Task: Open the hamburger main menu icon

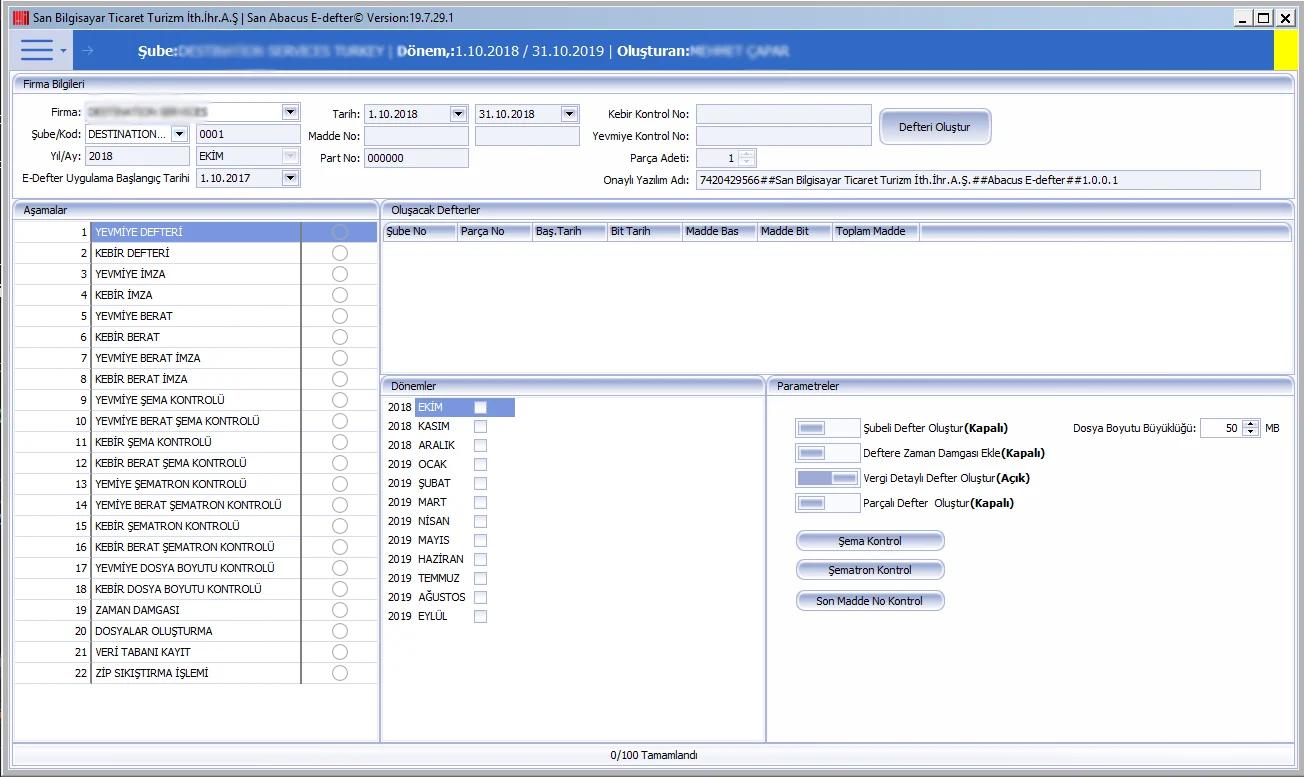Action: tap(36, 49)
